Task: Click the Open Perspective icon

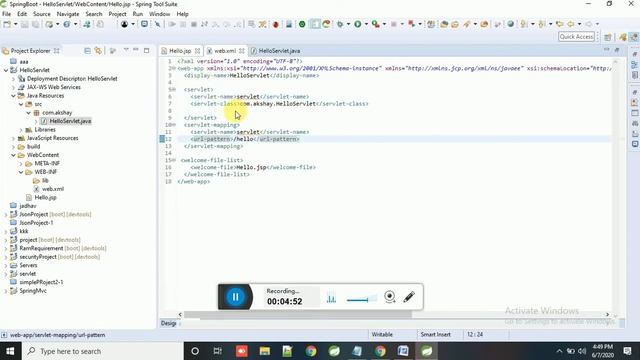Action: (608, 37)
